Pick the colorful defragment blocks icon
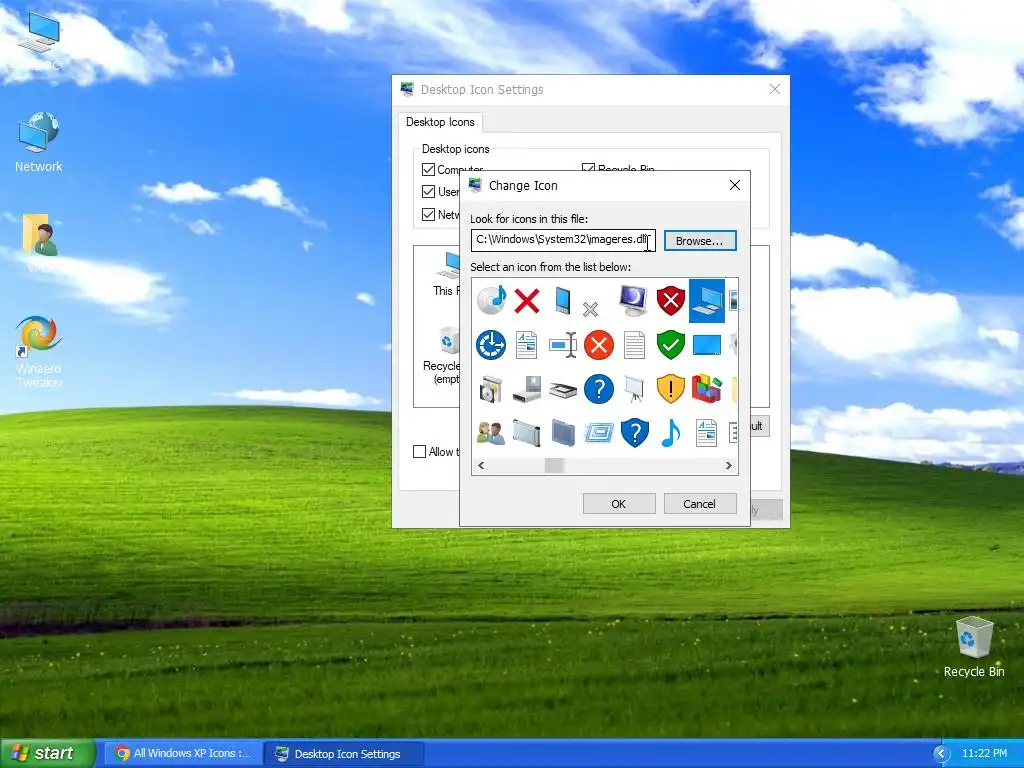Screen dimensions: 1024x768 pyautogui.click(x=707, y=389)
